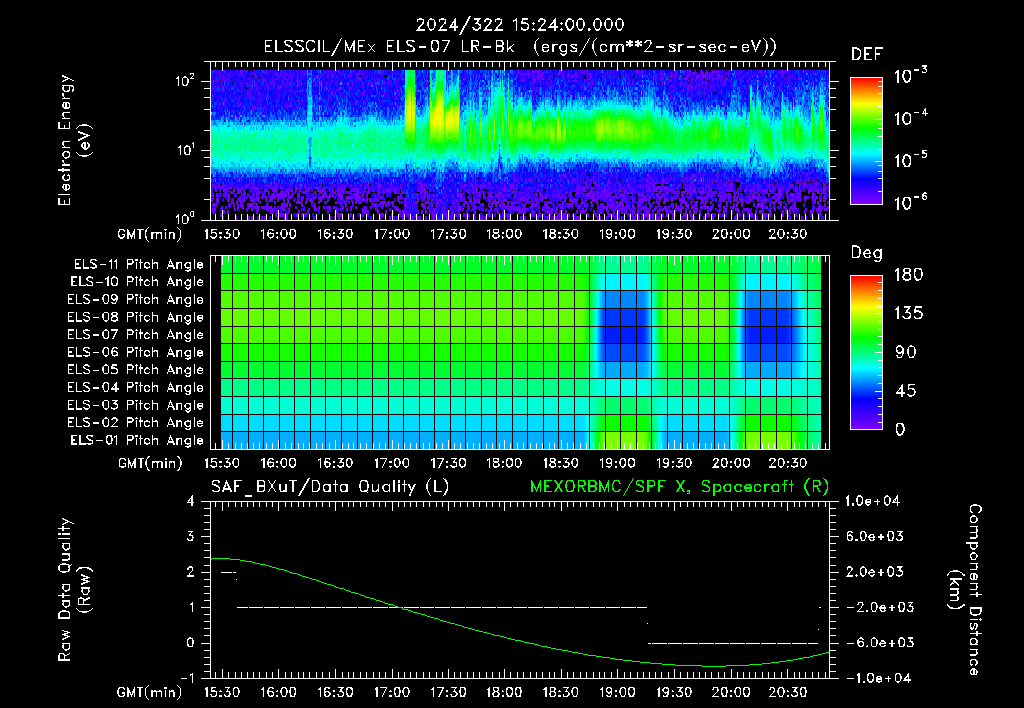This screenshot has height=708, width=1024.
Task: Click the blue pitch angle patch near 20:15
Action: (x=767, y=326)
